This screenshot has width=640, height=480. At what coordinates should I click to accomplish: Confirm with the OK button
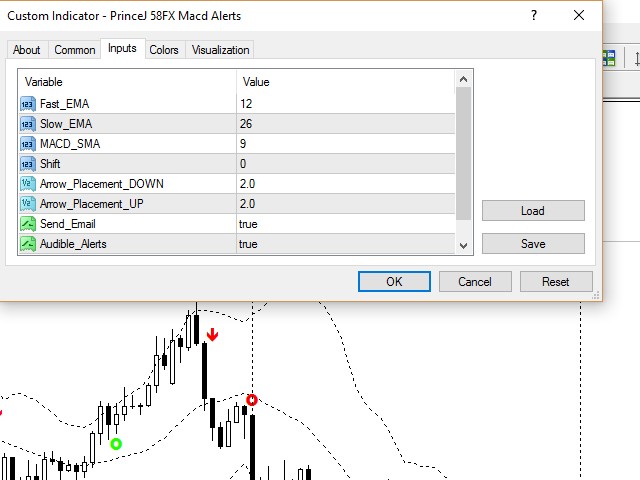click(x=394, y=282)
